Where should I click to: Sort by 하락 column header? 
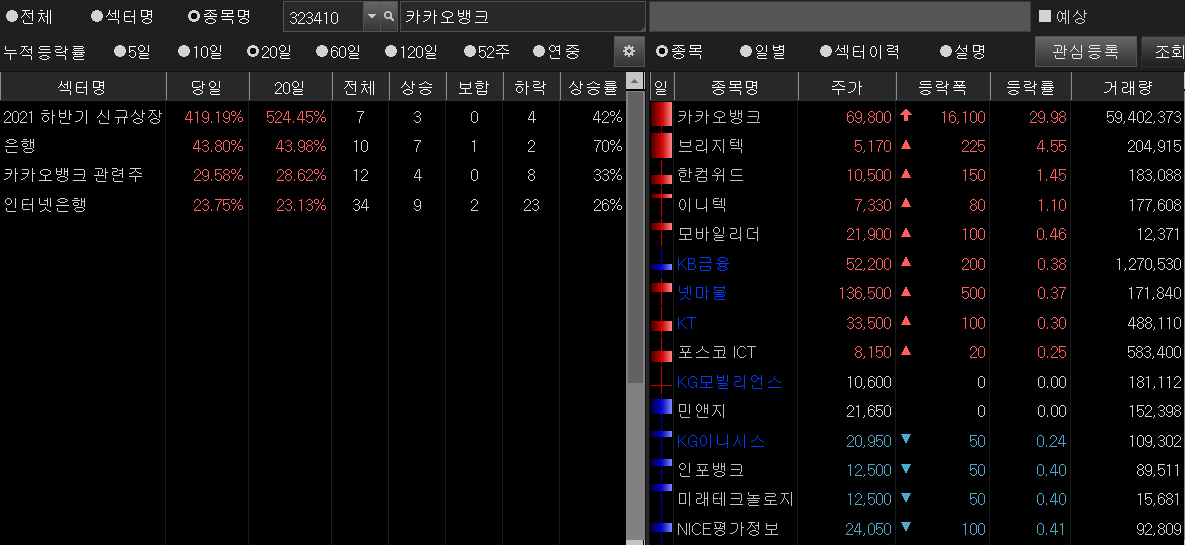pos(531,88)
